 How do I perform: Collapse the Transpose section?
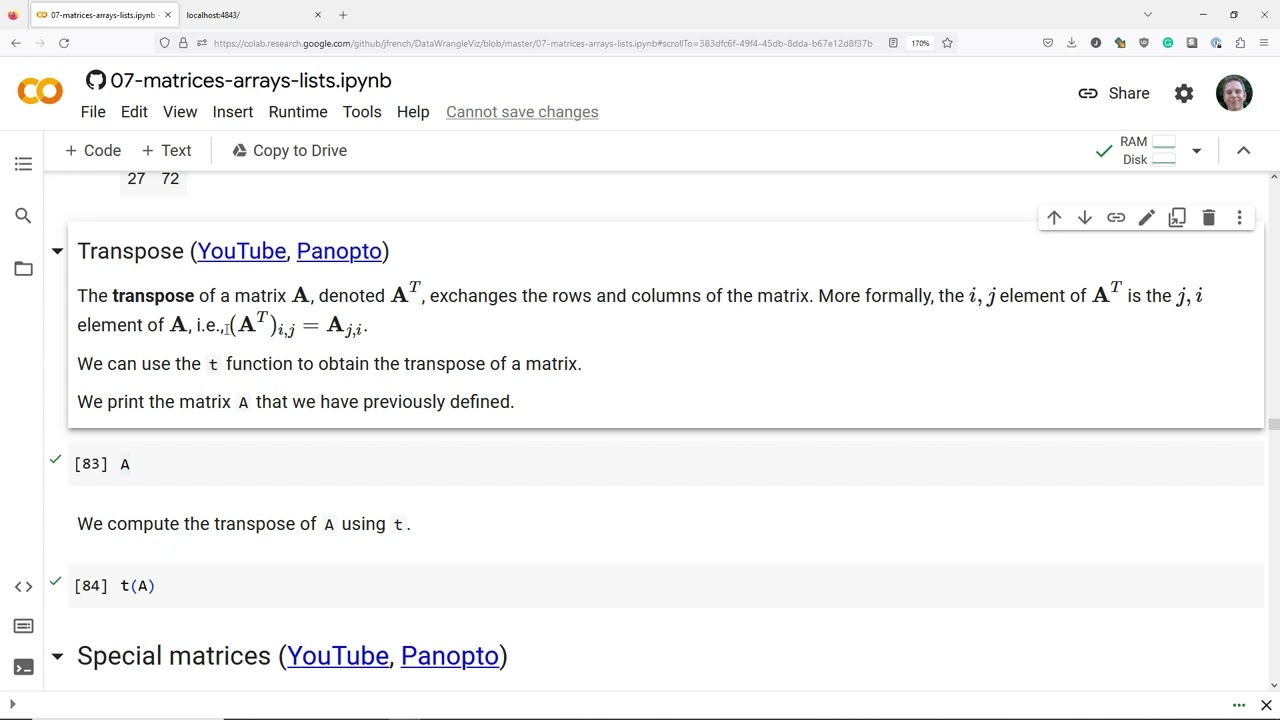(x=57, y=251)
